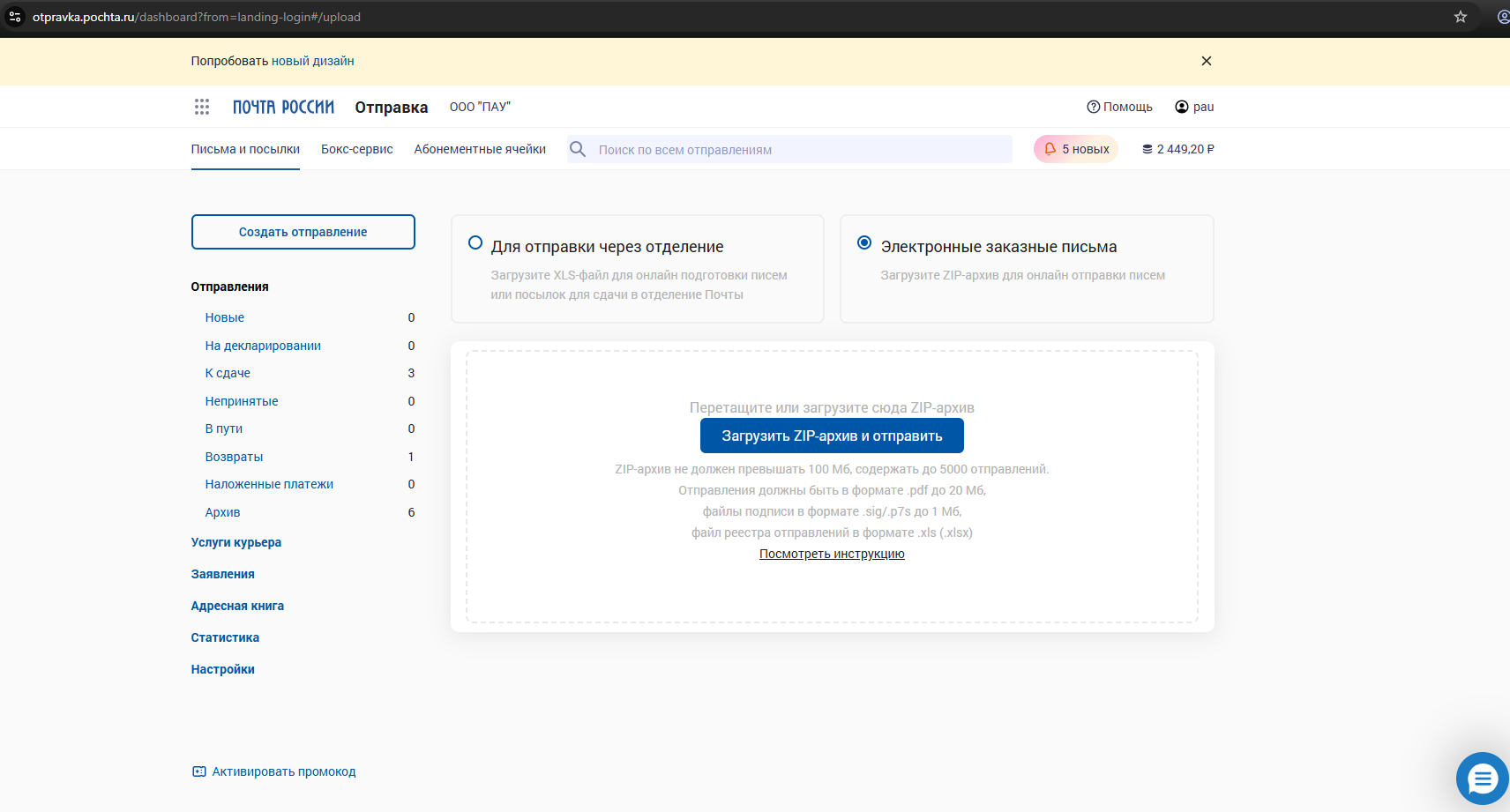Close the new design banner

click(1207, 61)
